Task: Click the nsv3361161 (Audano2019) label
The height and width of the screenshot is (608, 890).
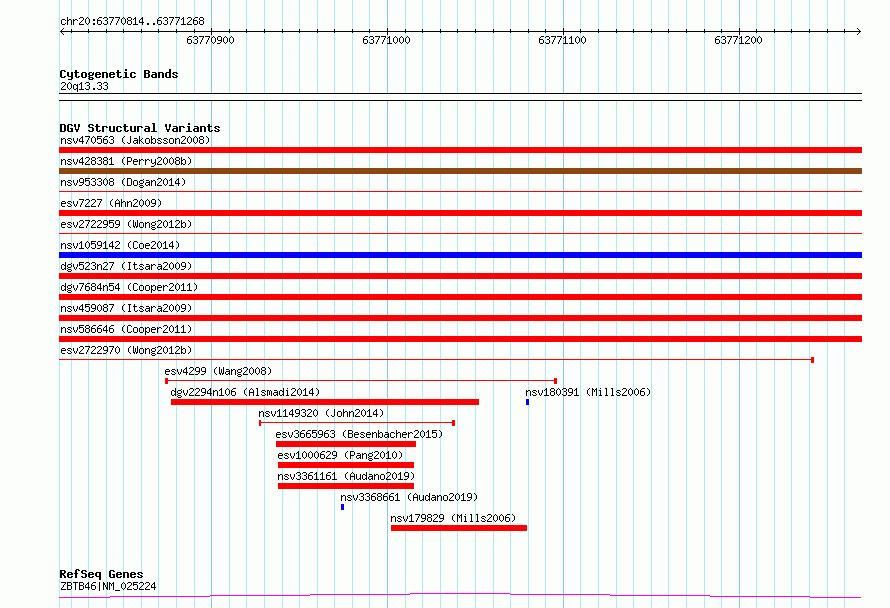Action: click(346, 476)
